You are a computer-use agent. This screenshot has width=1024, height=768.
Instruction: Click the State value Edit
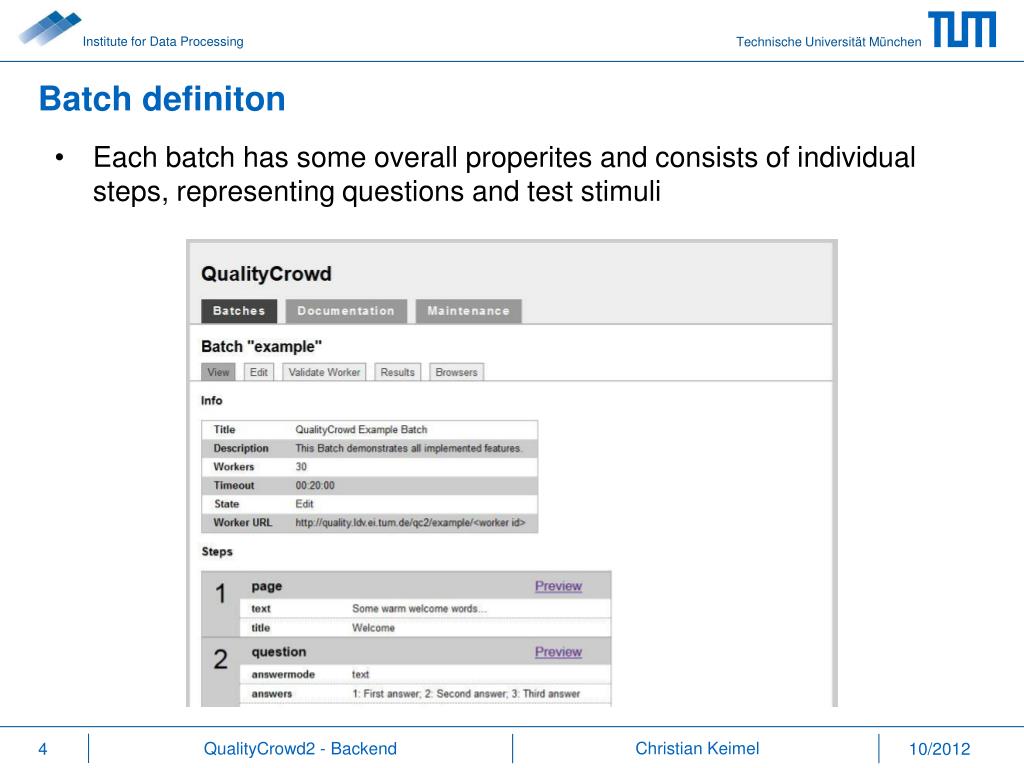(x=304, y=504)
